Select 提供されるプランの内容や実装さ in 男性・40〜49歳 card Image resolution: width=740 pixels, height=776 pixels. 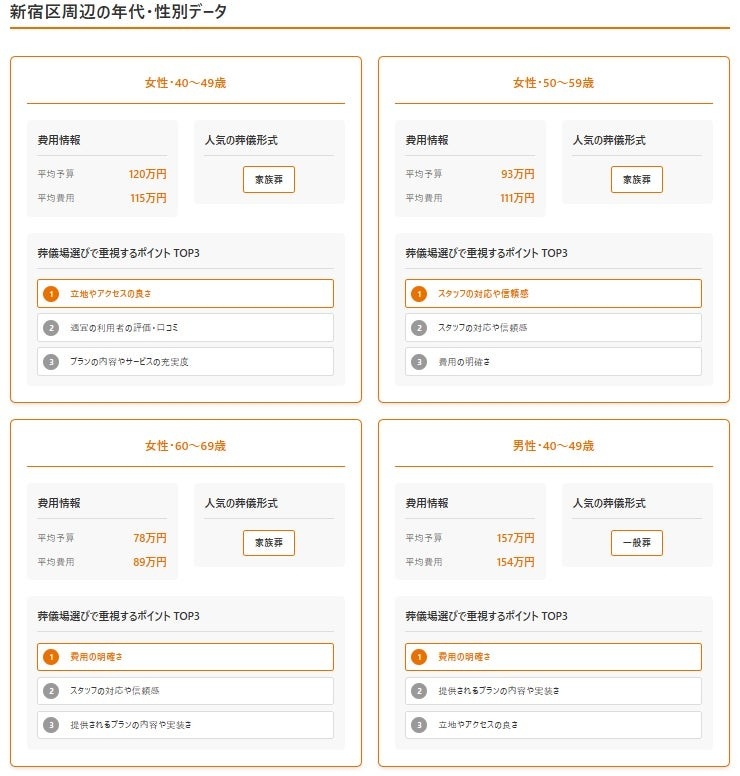point(553,691)
